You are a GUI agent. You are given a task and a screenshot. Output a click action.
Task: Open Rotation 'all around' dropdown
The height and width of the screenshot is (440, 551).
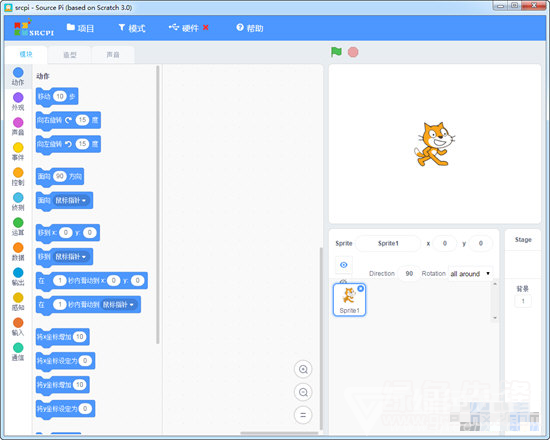(470, 273)
